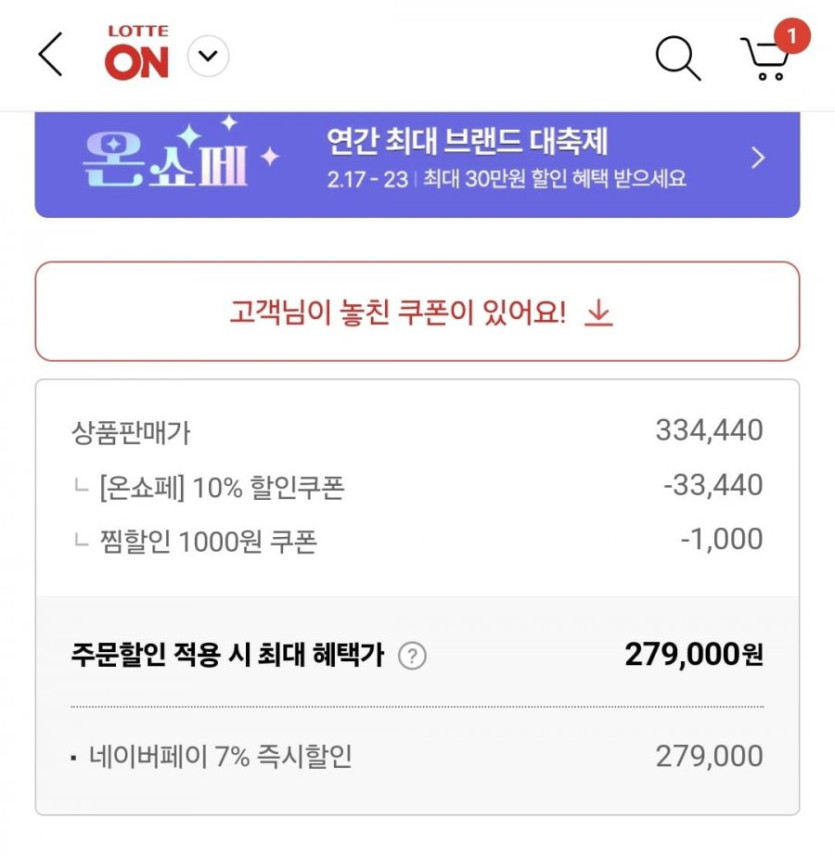Viewport: 835px width, 856px height.
Task: Open the question mark help icon
Action: tap(412, 656)
